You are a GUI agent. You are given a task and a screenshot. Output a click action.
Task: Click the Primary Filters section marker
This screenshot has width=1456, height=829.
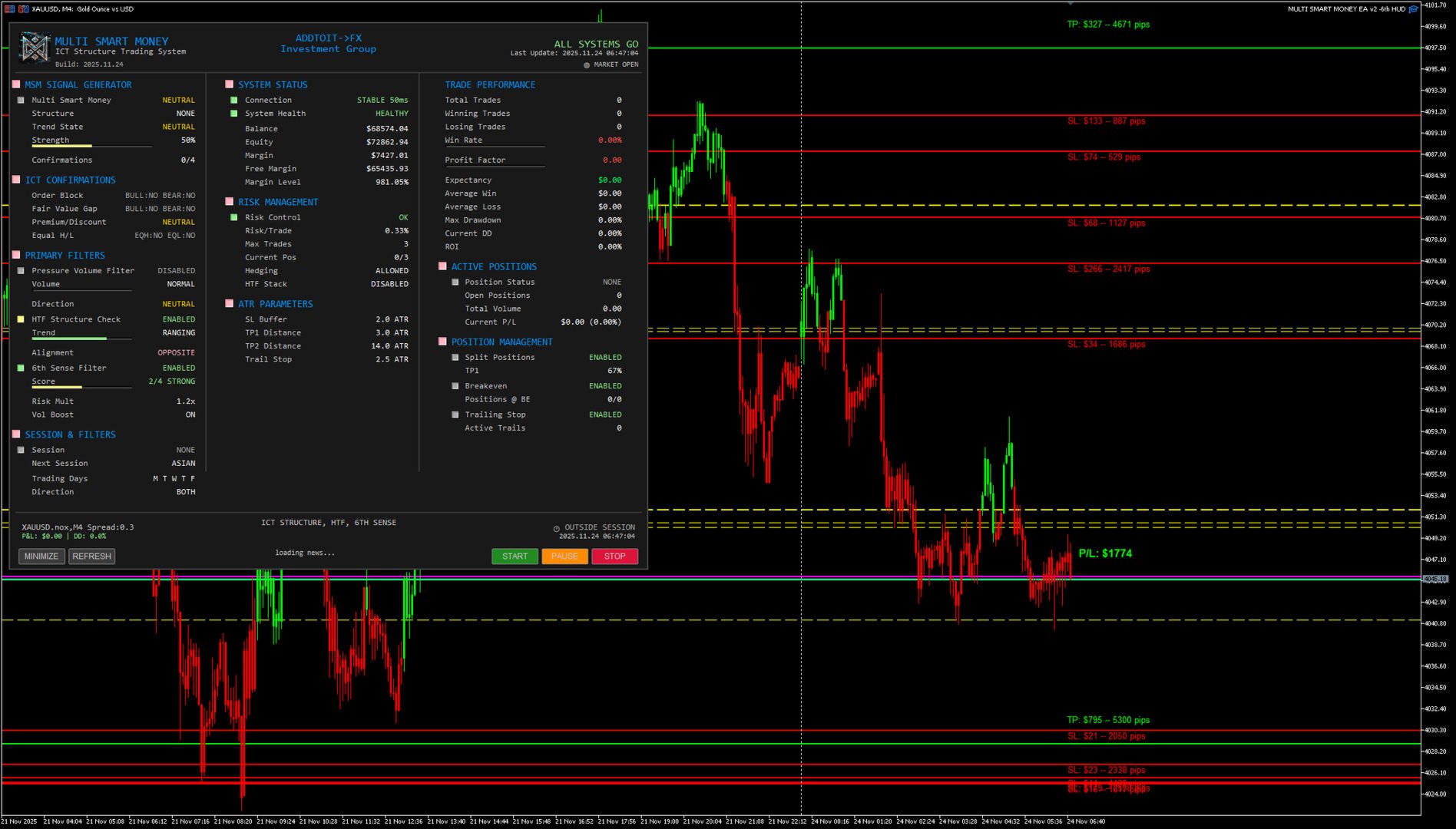pyautogui.click(x=16, y=255)
